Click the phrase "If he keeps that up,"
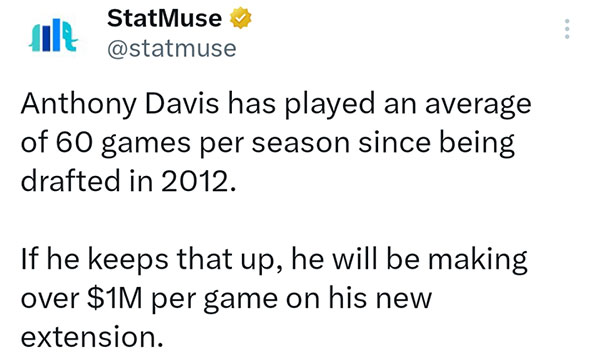The image size is (600, 362). click(152, 259)
